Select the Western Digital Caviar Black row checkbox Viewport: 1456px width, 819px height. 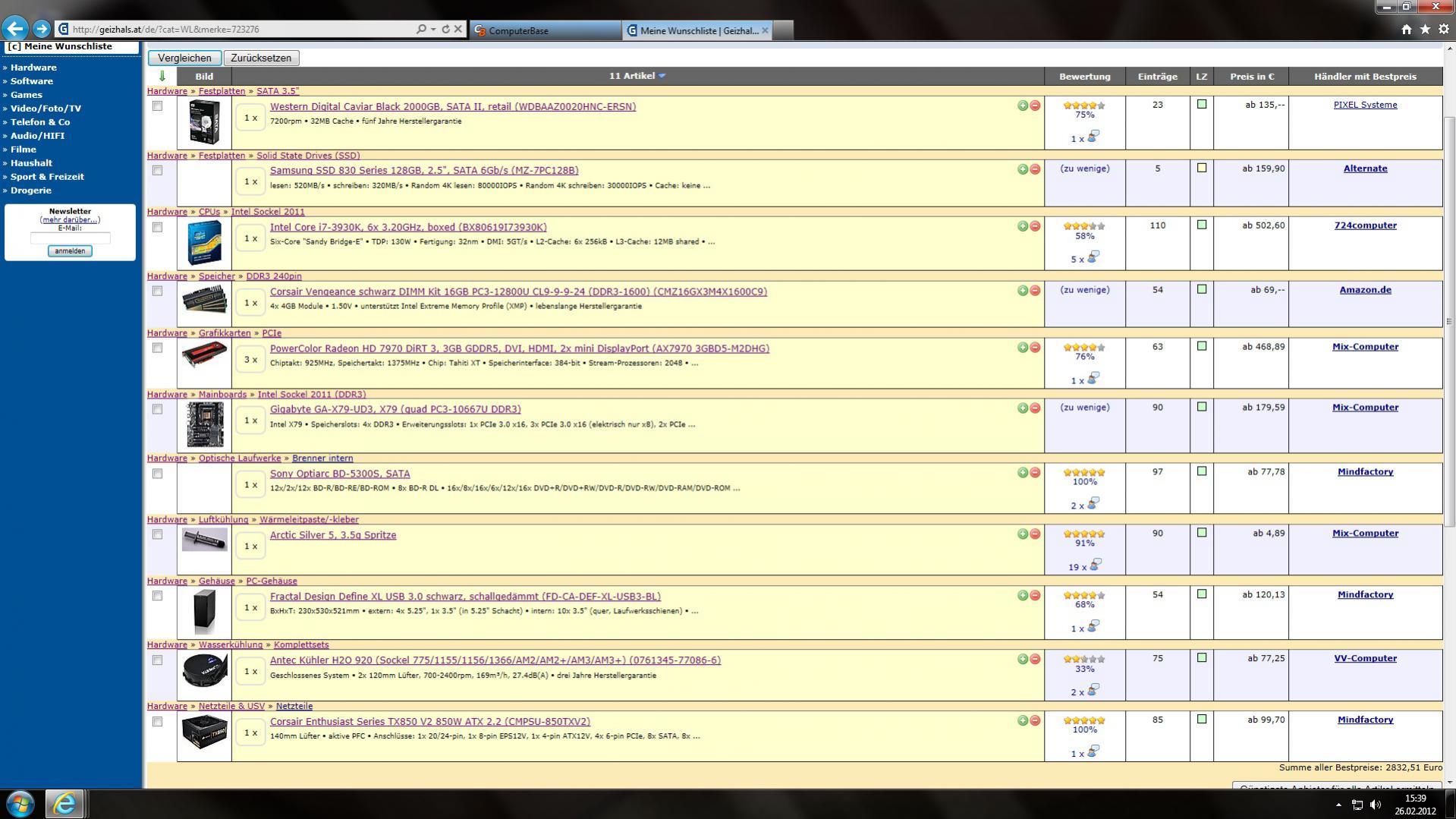(x=157, y=106)
